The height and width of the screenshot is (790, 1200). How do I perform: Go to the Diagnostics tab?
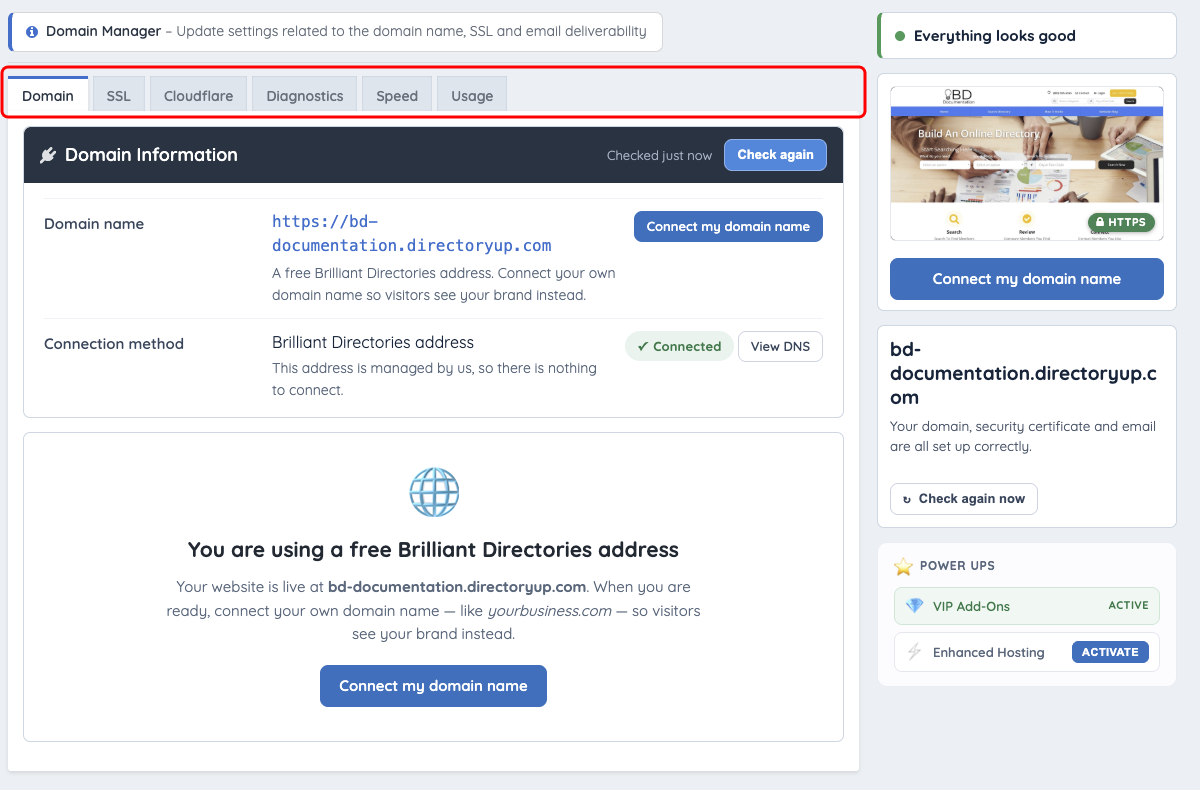305,96
